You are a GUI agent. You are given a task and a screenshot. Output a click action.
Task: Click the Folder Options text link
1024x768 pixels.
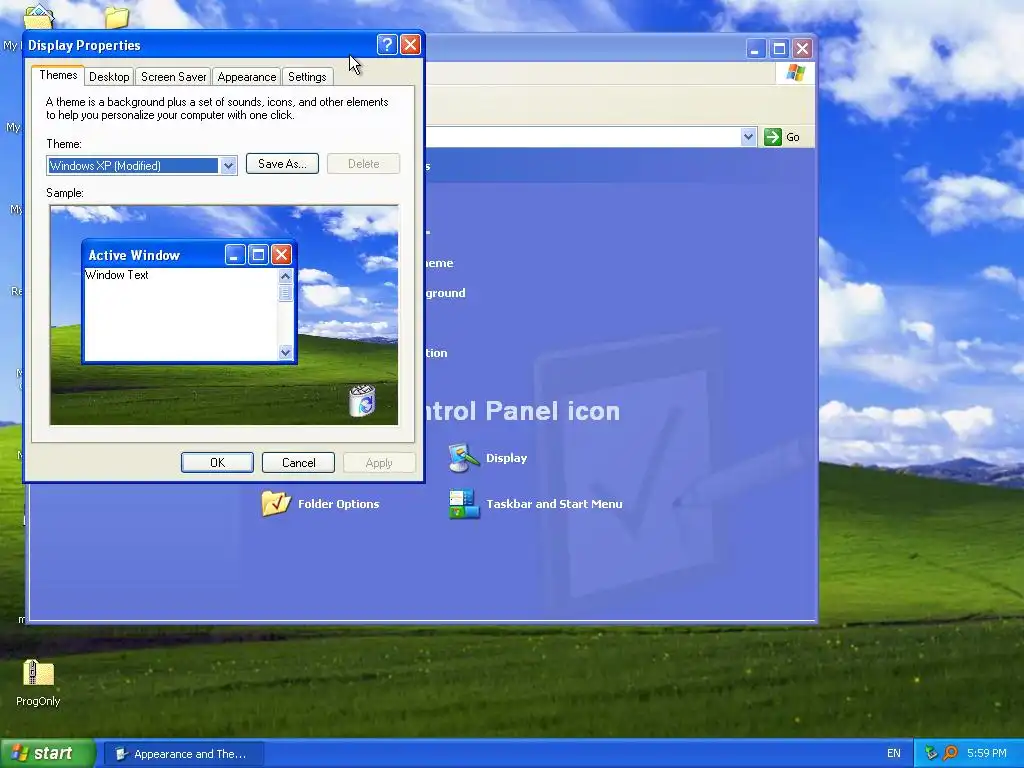338,504
